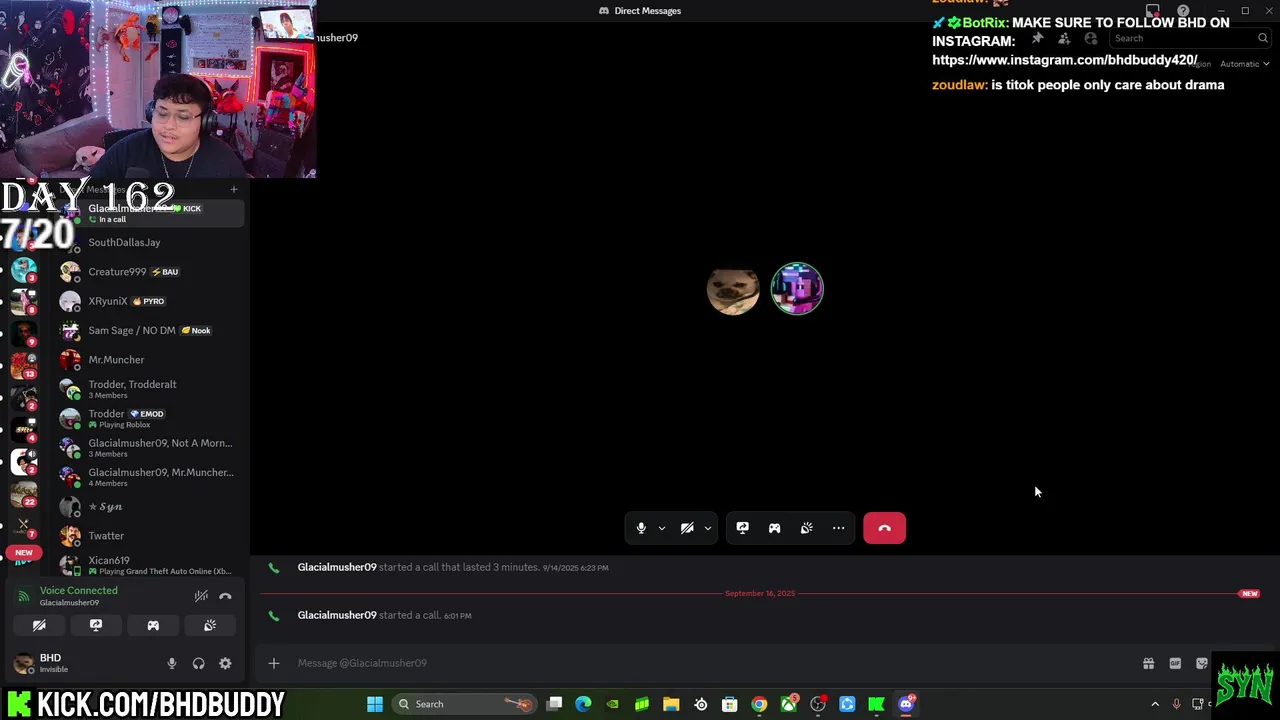Open the More options ellipsis in call
The image size is (1280, 720).
click(x=838, y=528)
